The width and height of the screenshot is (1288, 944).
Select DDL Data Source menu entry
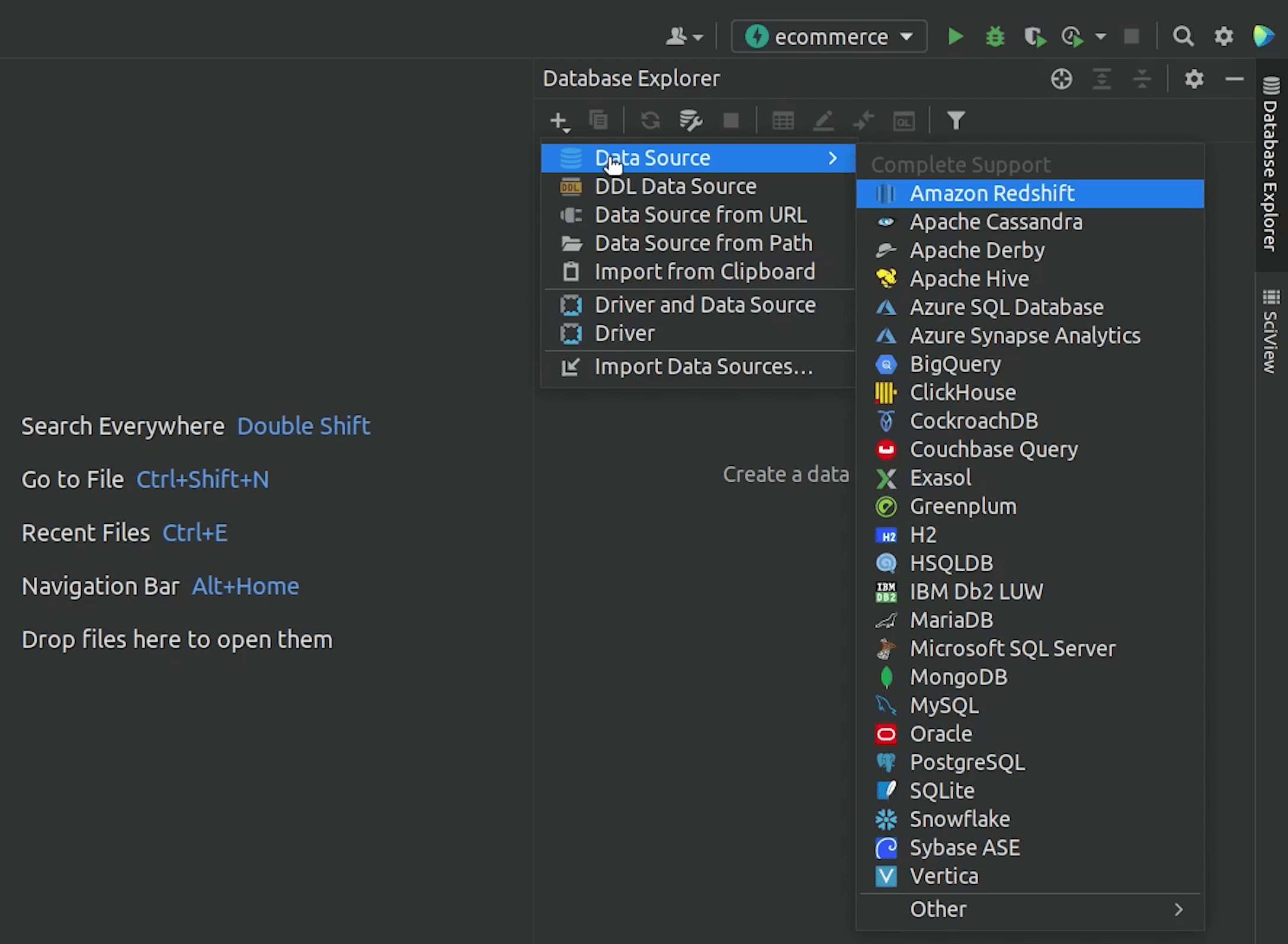tap(675, 187)
